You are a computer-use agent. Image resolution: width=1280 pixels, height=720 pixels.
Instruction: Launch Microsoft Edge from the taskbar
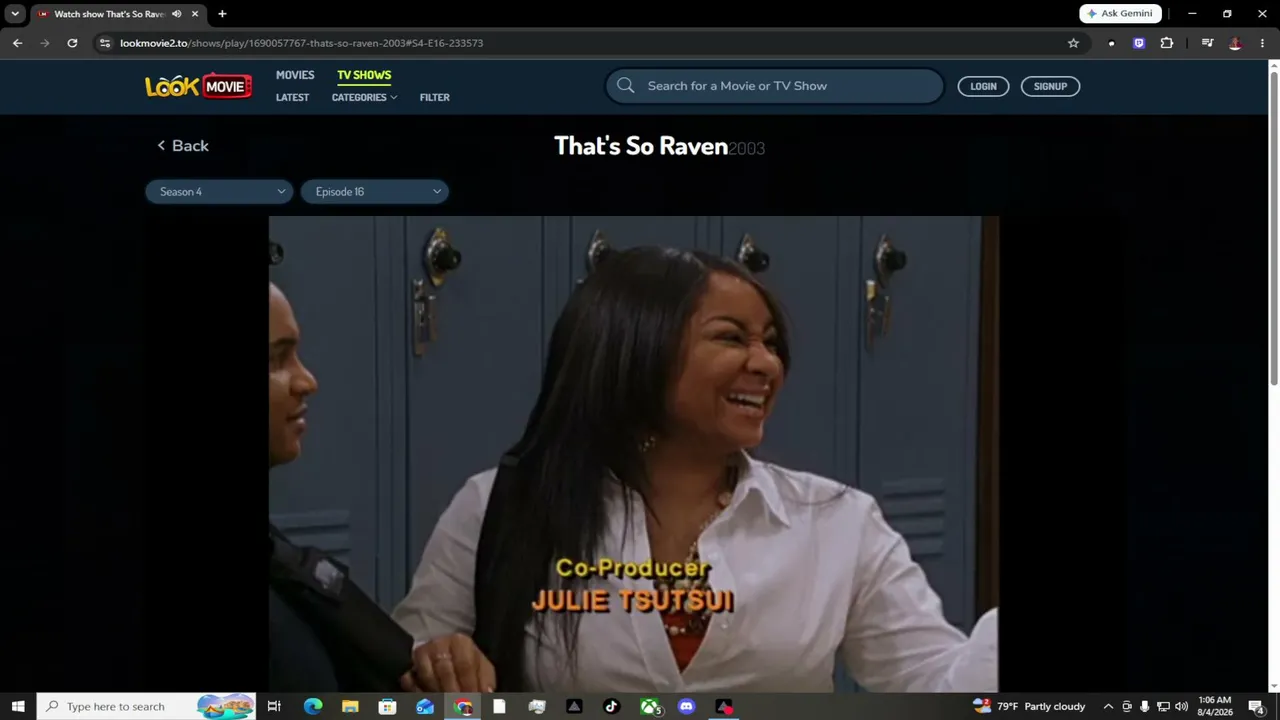point(313,706)
